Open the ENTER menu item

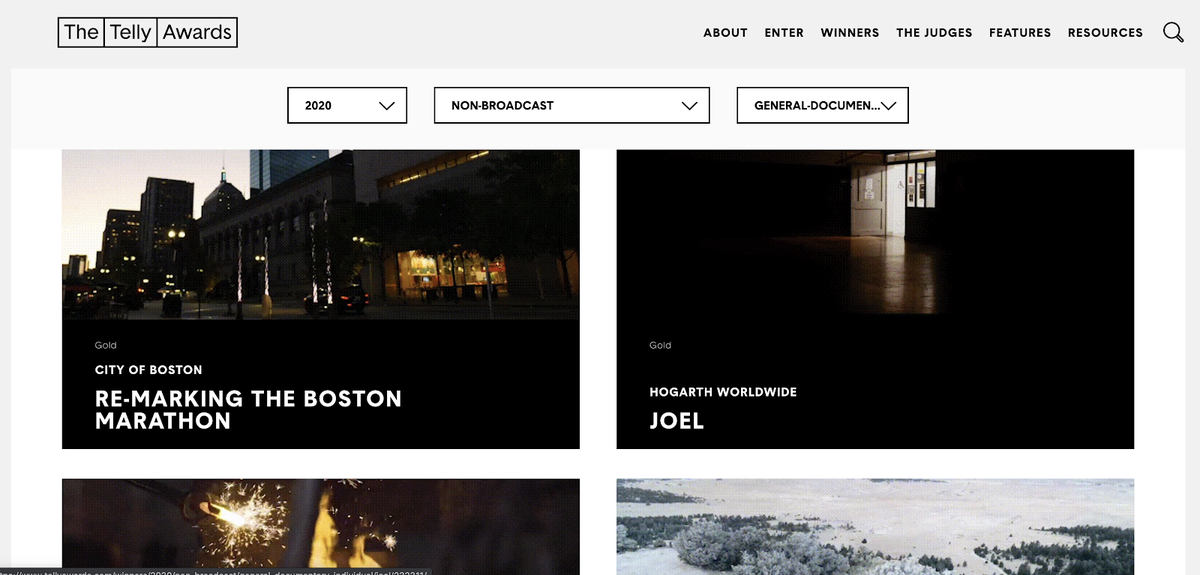pyautogui.click(x=784, y=33)
